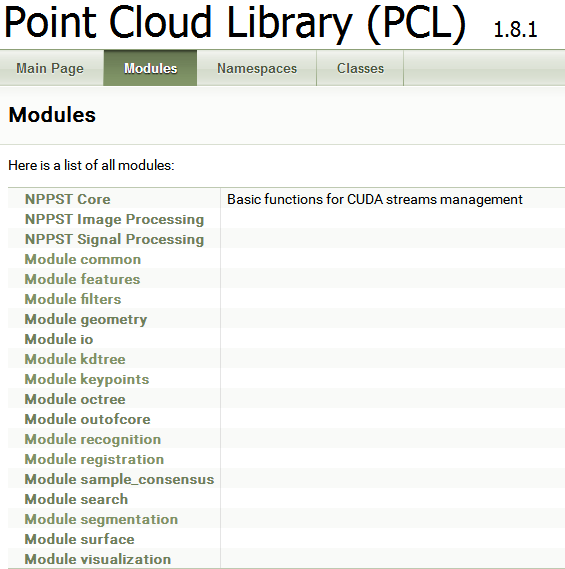
Task: Open the Module geometry link
Action: 86,320
